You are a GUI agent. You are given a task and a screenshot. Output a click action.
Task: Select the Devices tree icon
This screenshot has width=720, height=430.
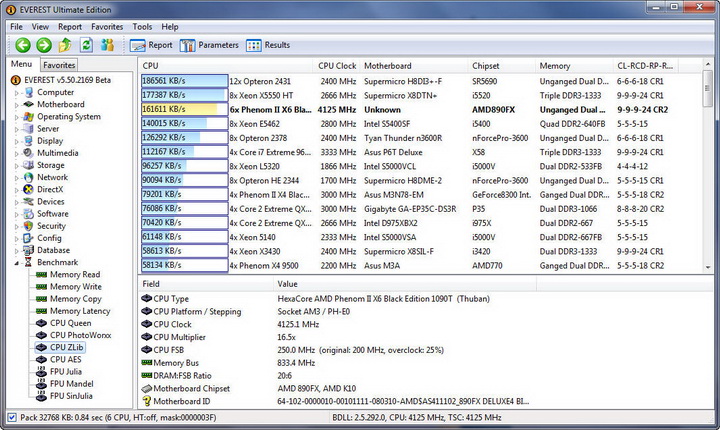[x=28, y=202]
